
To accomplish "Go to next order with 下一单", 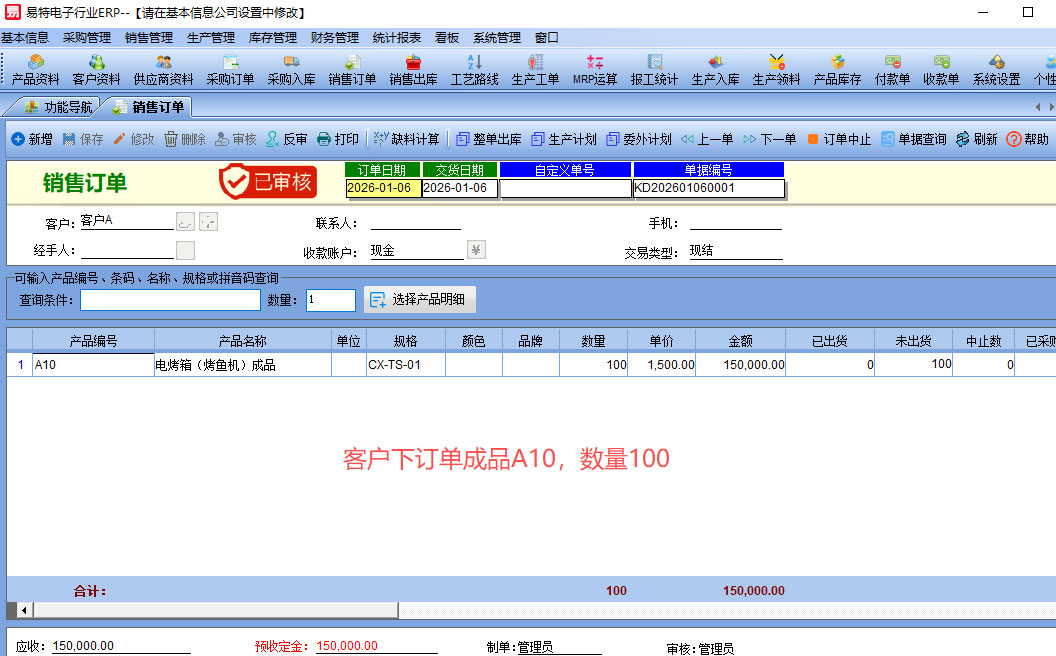I will [769, 139].
